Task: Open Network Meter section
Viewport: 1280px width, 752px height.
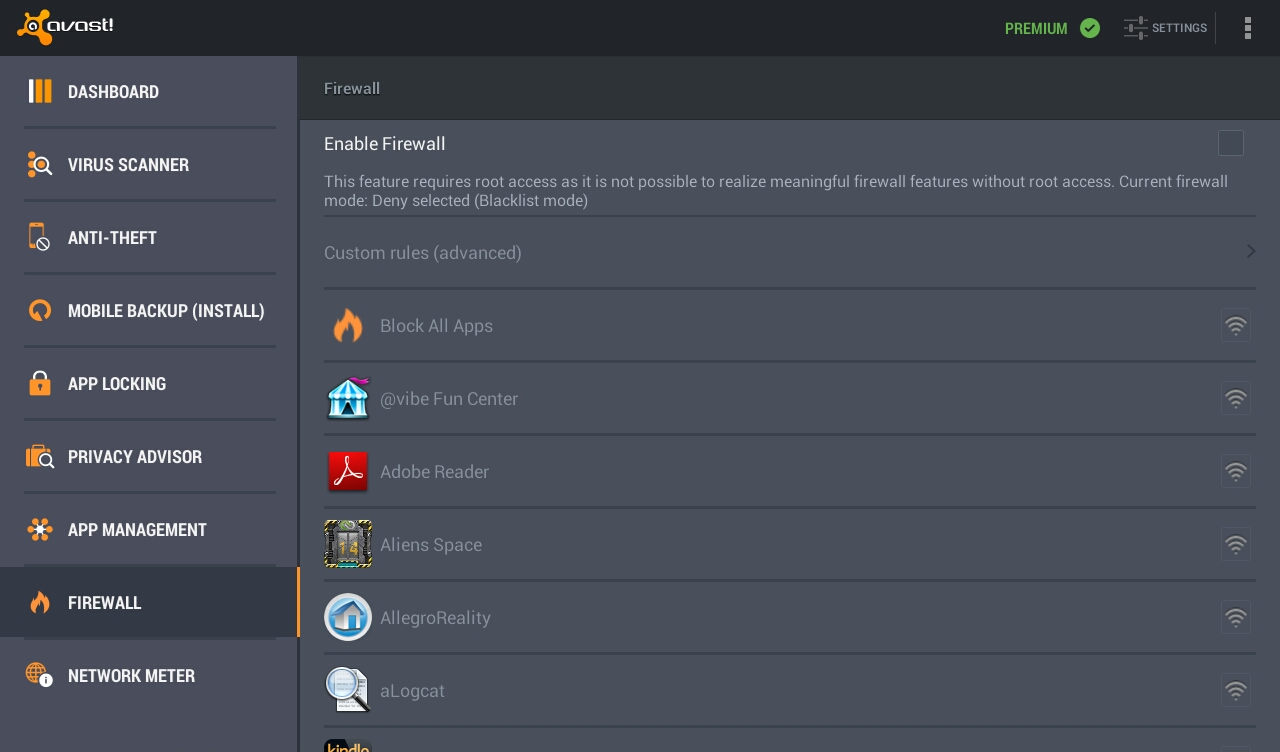Action: click(x=150, y=675)
